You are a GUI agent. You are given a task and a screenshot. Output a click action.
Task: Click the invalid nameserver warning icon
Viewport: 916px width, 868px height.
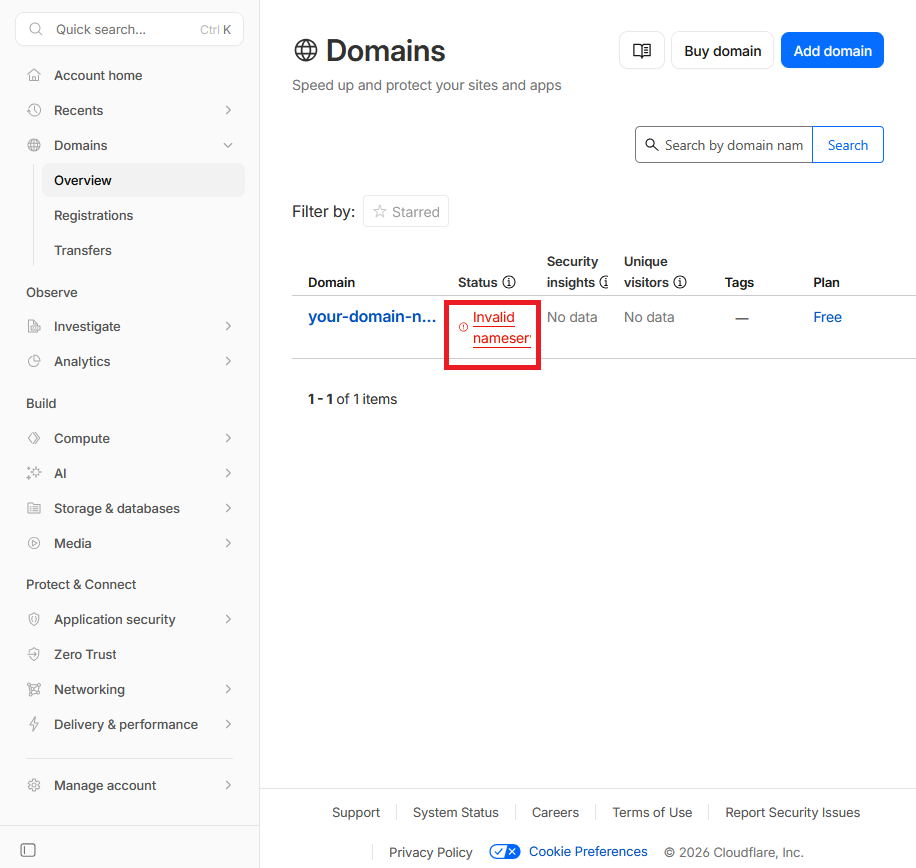pos(463,327)
